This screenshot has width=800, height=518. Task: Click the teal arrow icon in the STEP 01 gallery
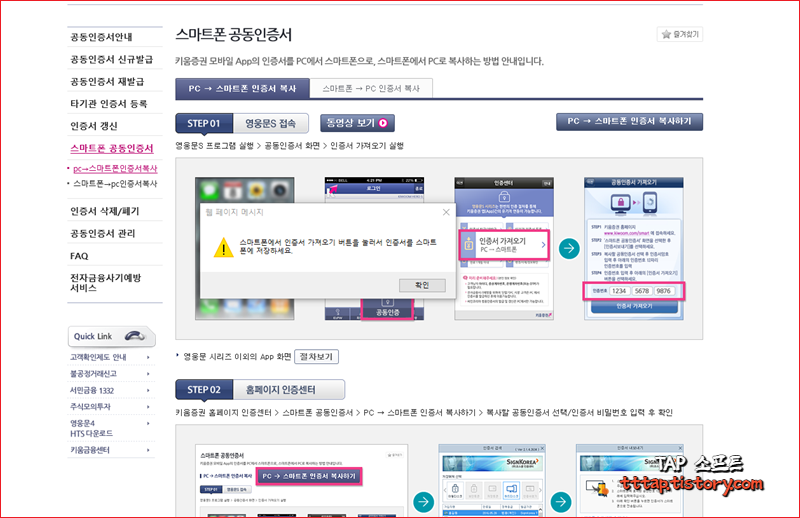[x=569, y=249]
